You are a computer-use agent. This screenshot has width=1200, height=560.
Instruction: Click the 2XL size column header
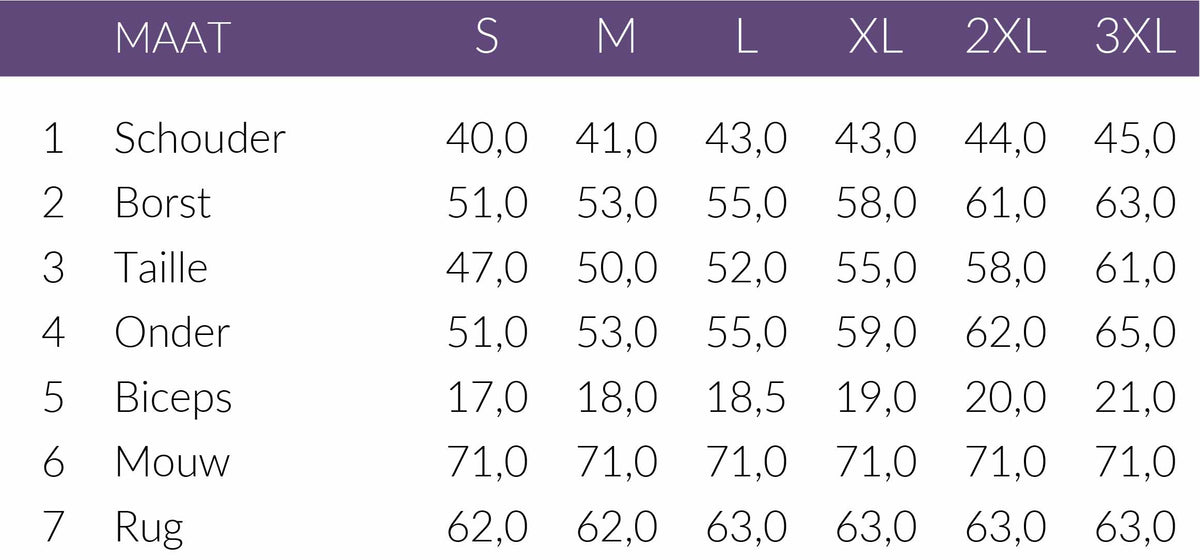pos(1005,38)
